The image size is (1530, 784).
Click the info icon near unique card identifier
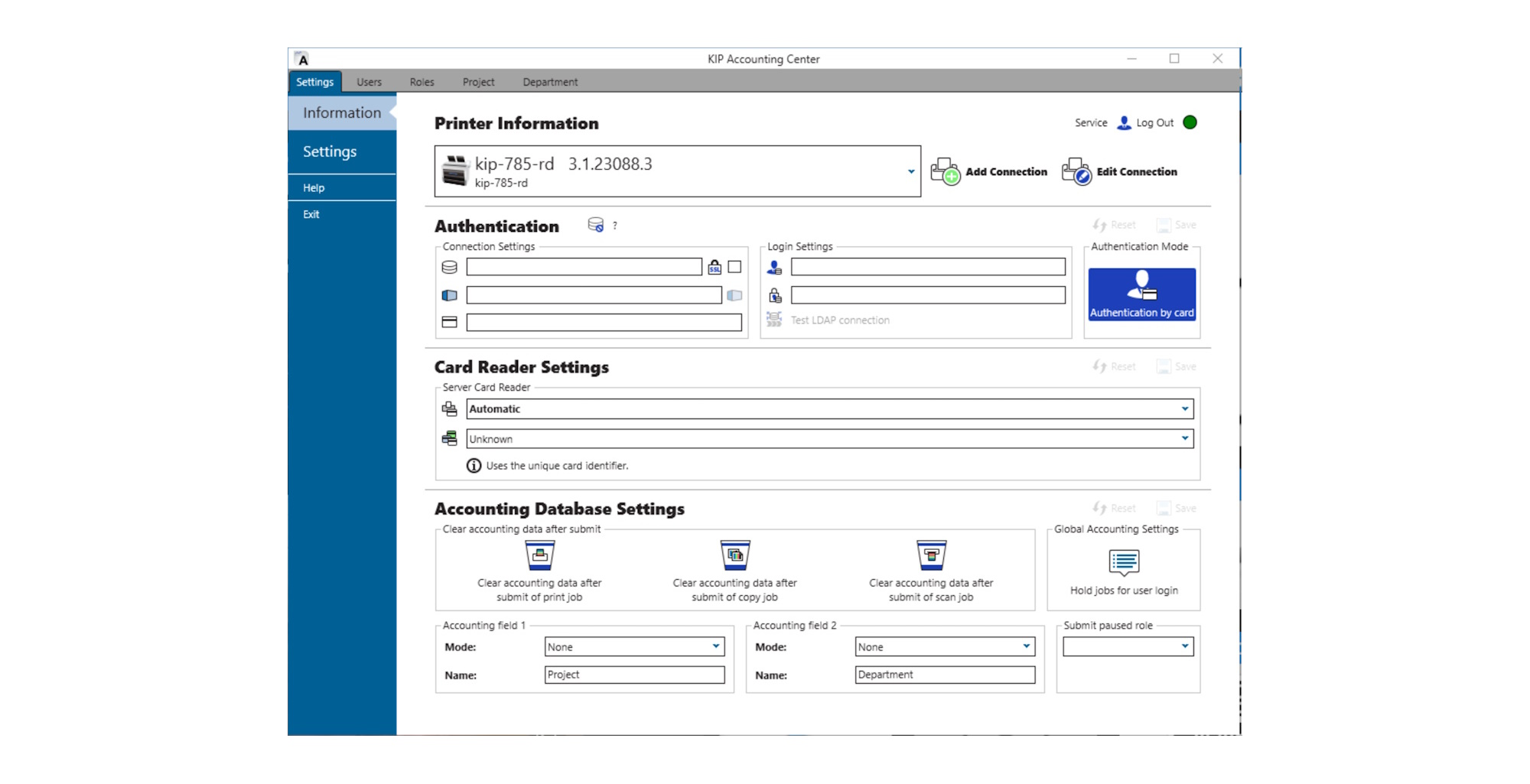(x=474, y=466)
